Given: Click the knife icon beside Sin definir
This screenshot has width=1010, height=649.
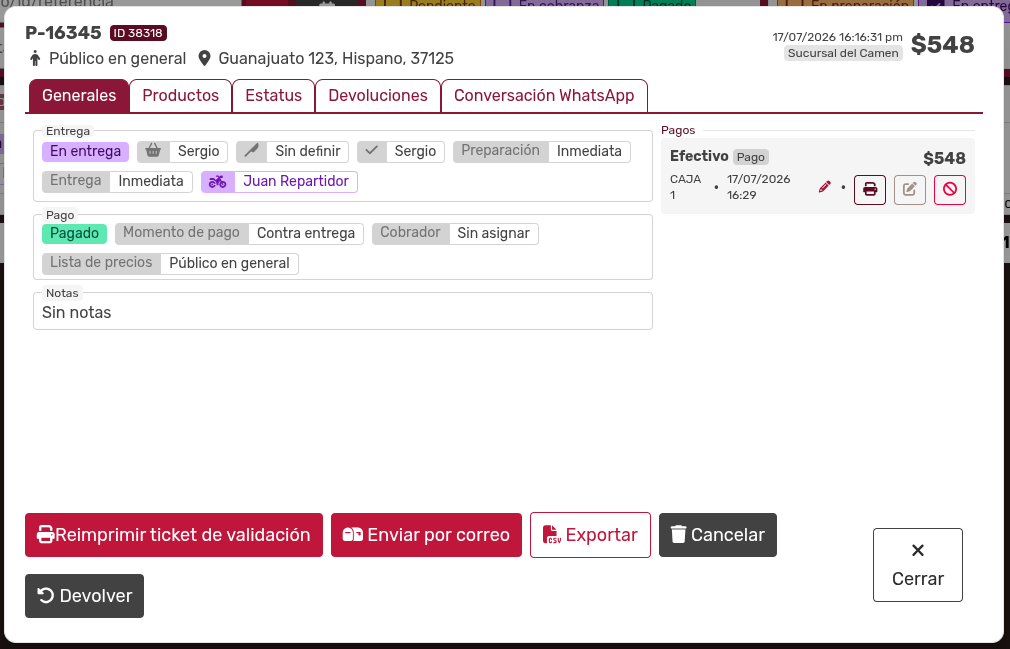Looking at the screenshot, I should 252,151.
